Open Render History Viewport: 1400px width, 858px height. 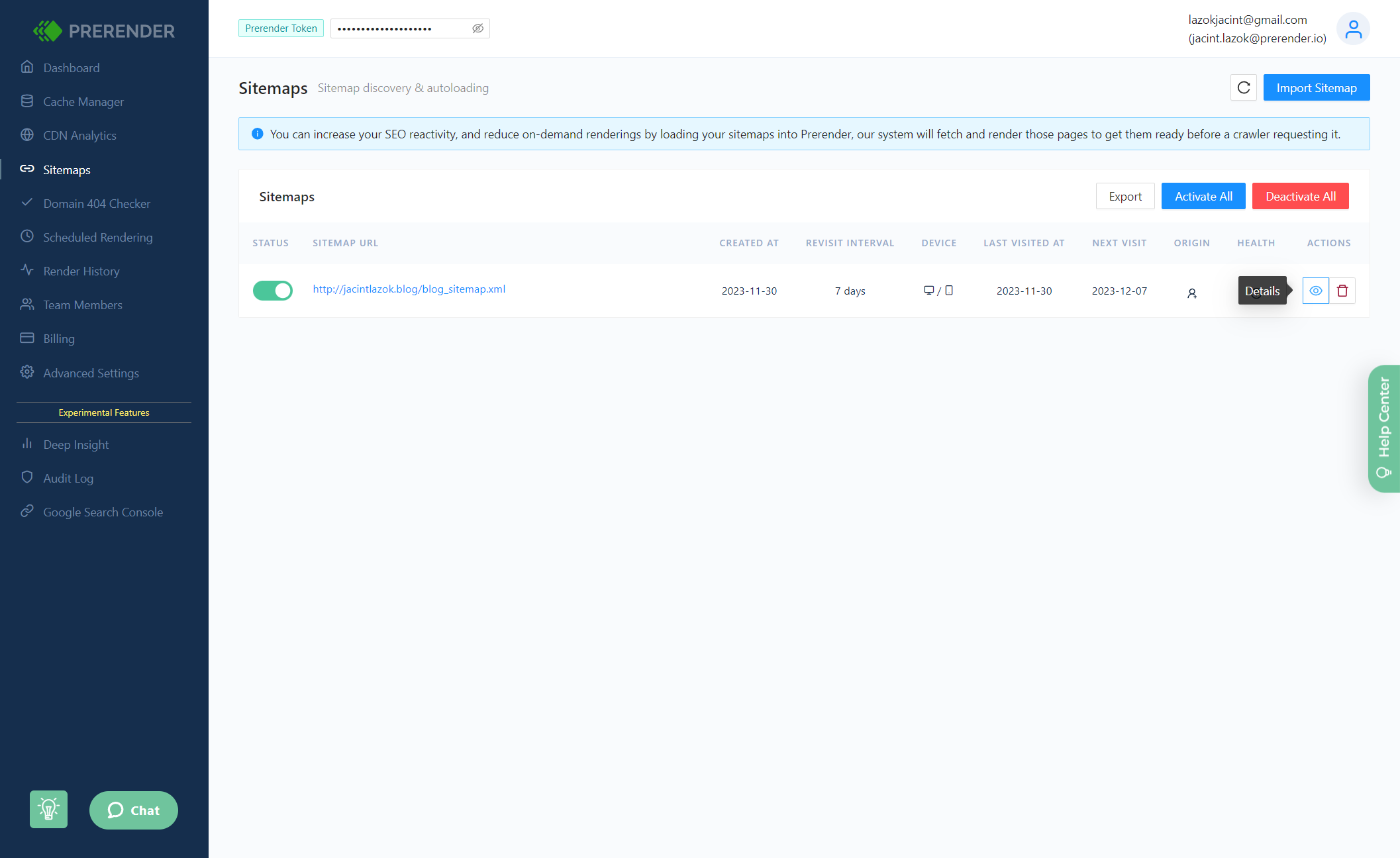coord(81,271)
